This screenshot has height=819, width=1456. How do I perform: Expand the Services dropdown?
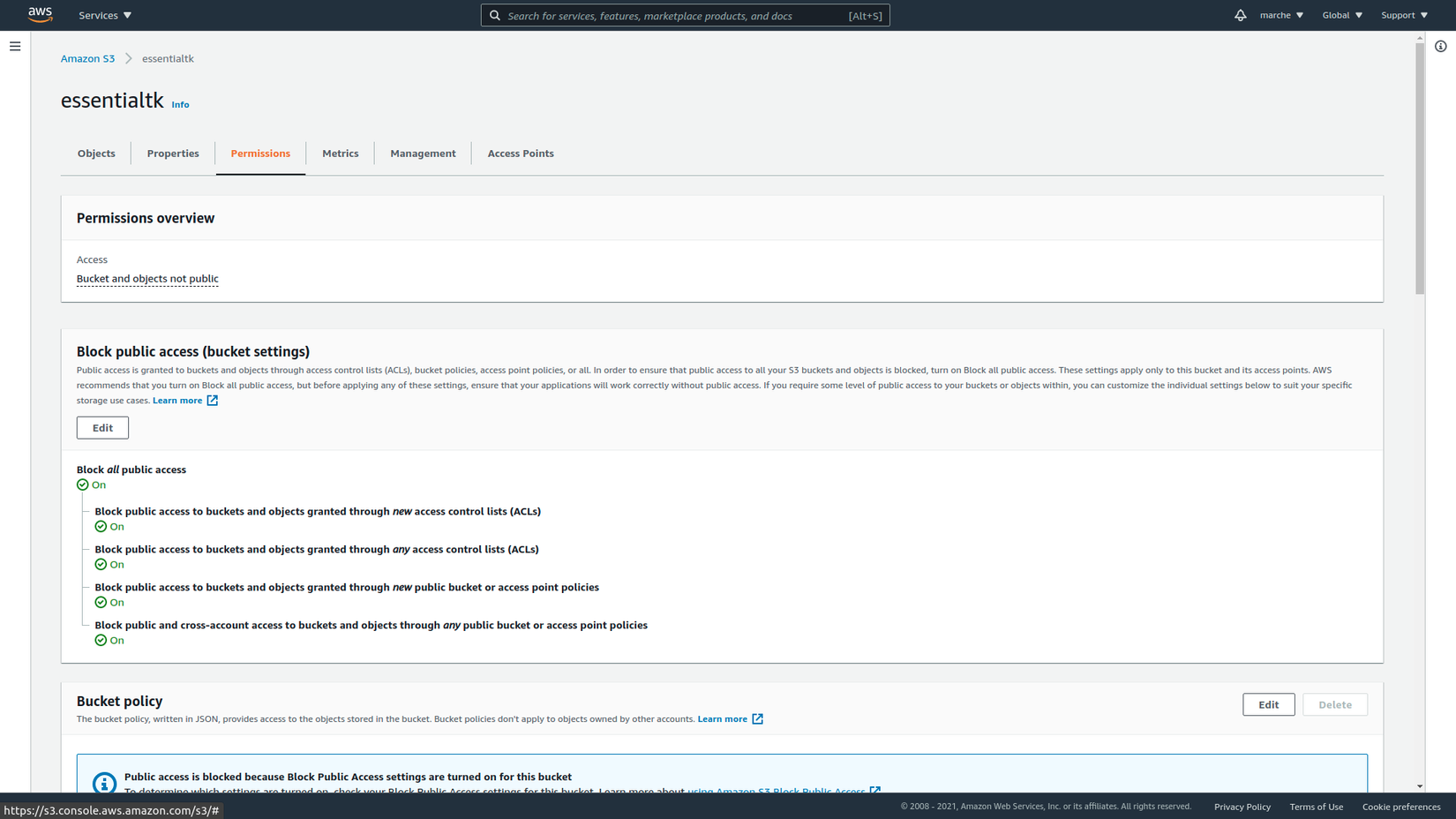tap(105, 15)
